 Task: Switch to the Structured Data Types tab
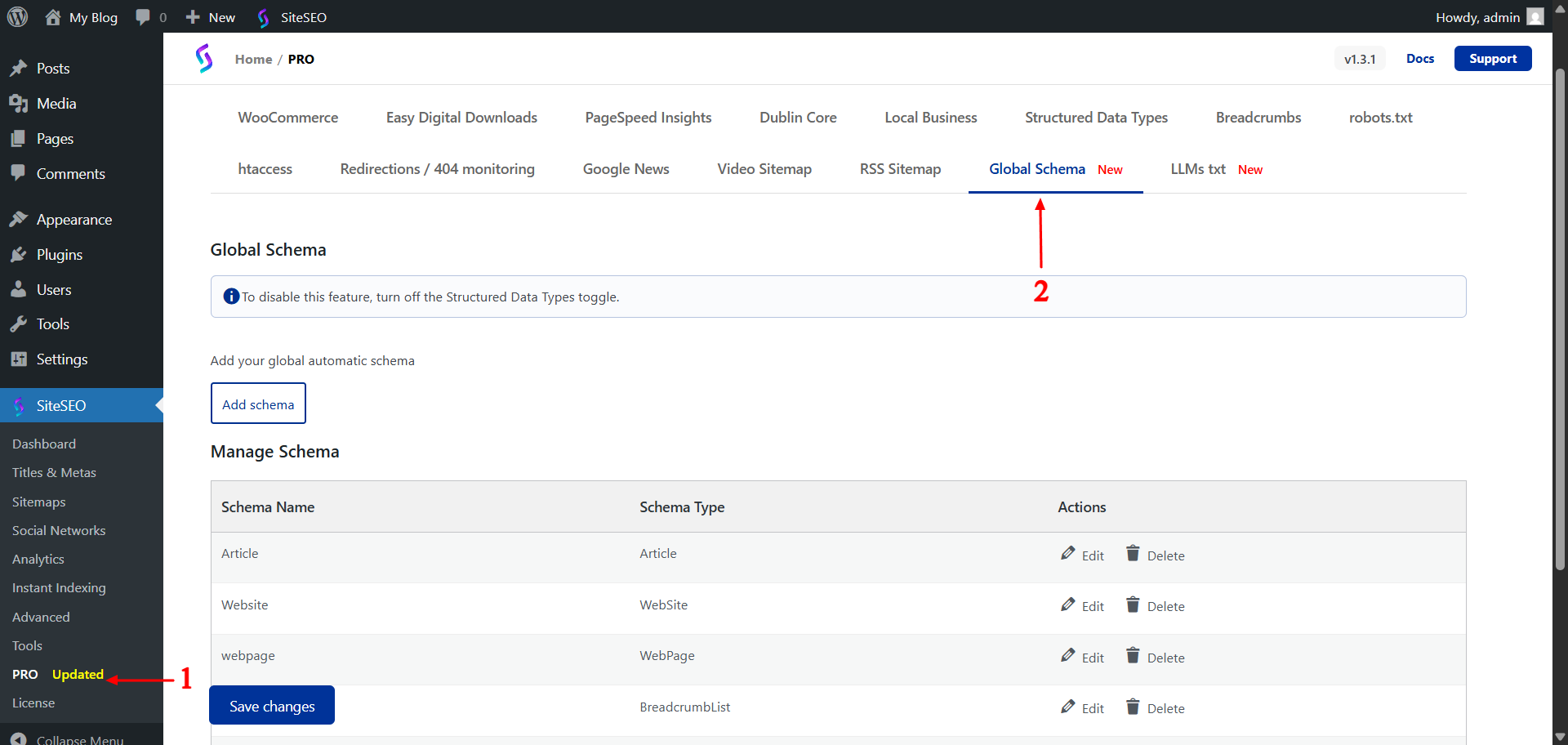(x=1096, y=118)
